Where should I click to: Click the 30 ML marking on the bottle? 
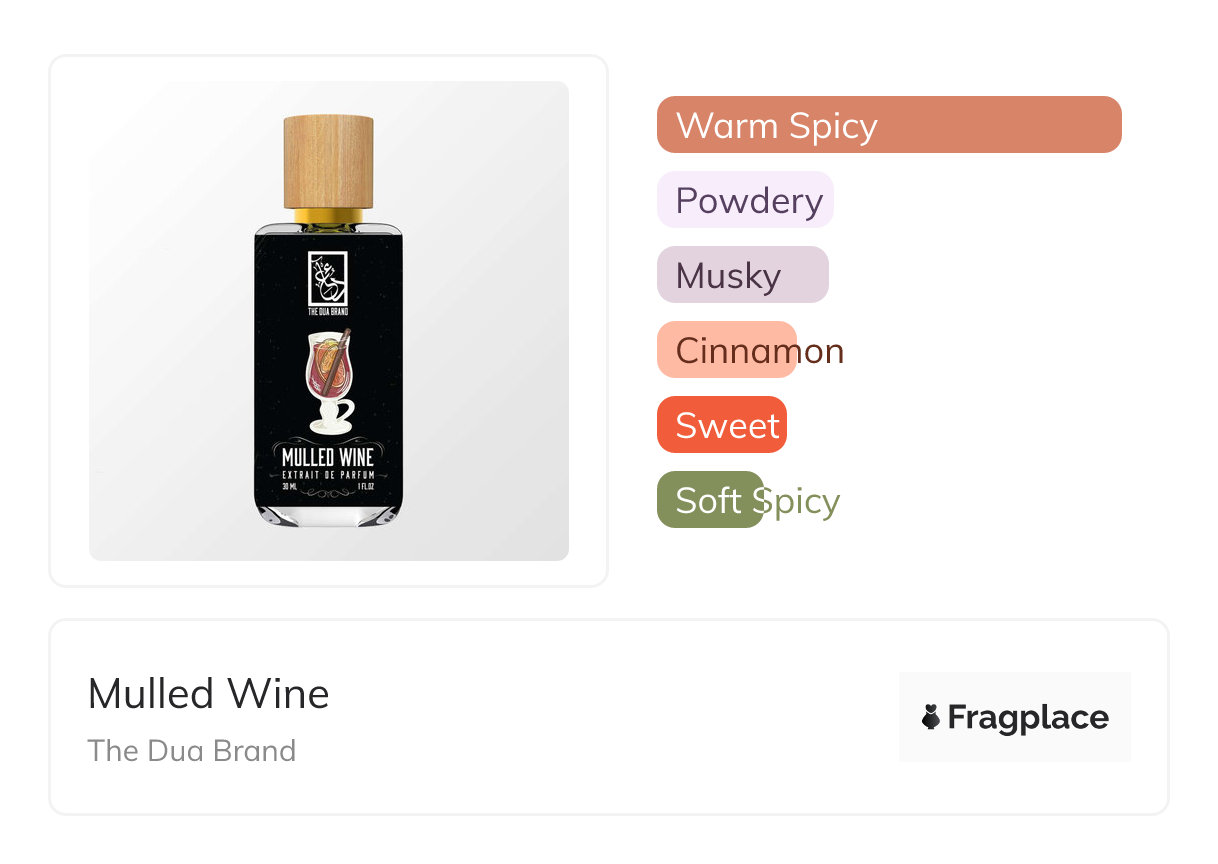pyautogui.click(x=291, y=487)
